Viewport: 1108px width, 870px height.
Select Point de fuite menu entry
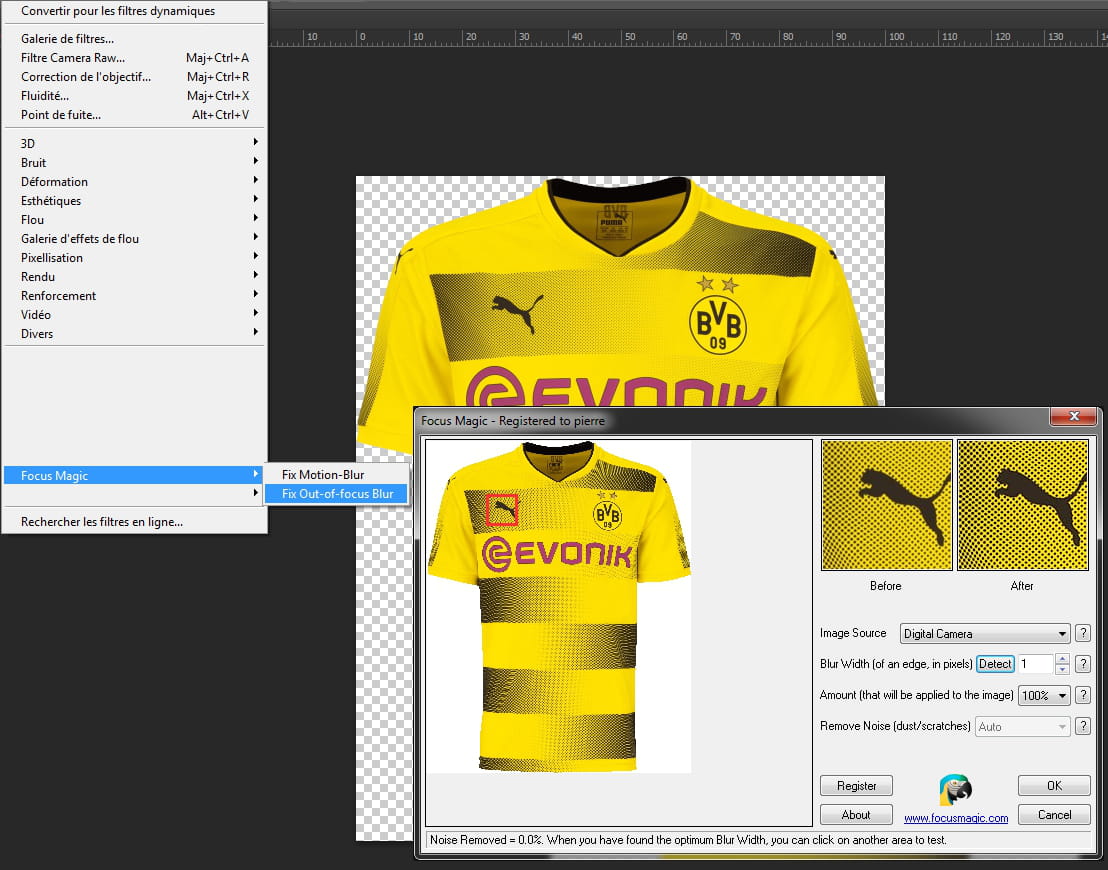pyautogui.click(x=134, y=114)
